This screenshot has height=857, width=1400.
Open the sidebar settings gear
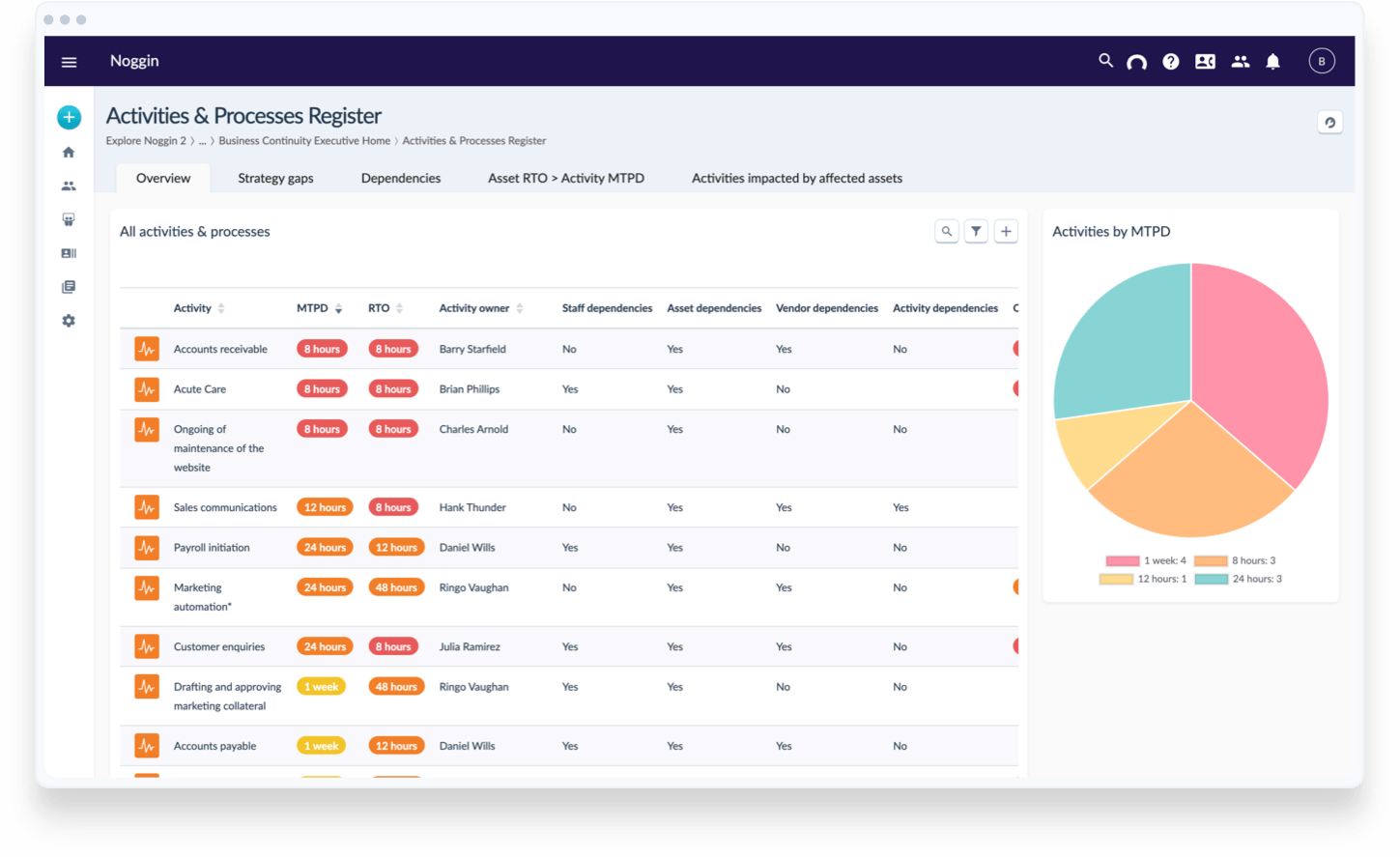69,321
